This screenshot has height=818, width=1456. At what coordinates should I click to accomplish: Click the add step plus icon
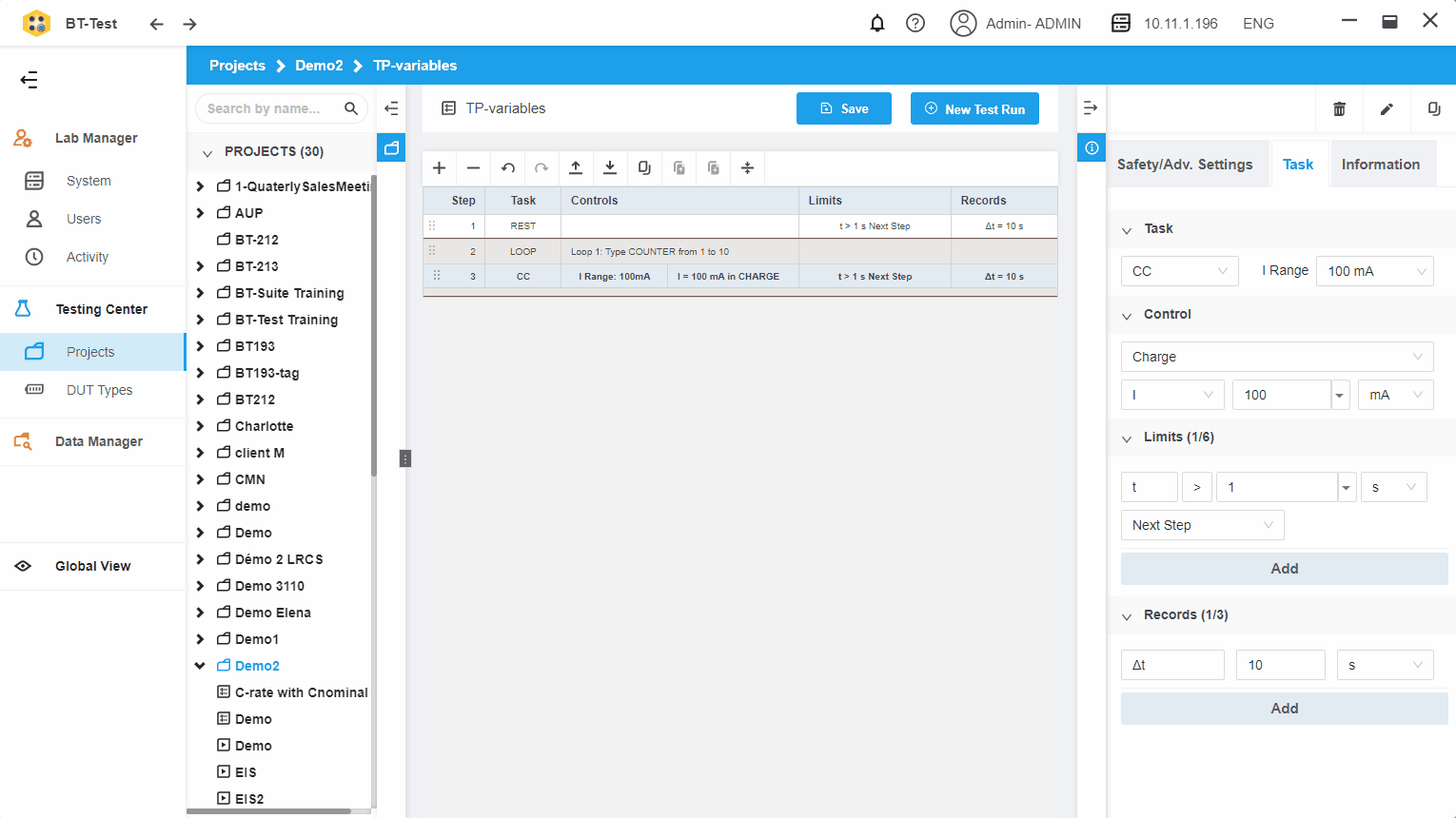pos(439,168)
